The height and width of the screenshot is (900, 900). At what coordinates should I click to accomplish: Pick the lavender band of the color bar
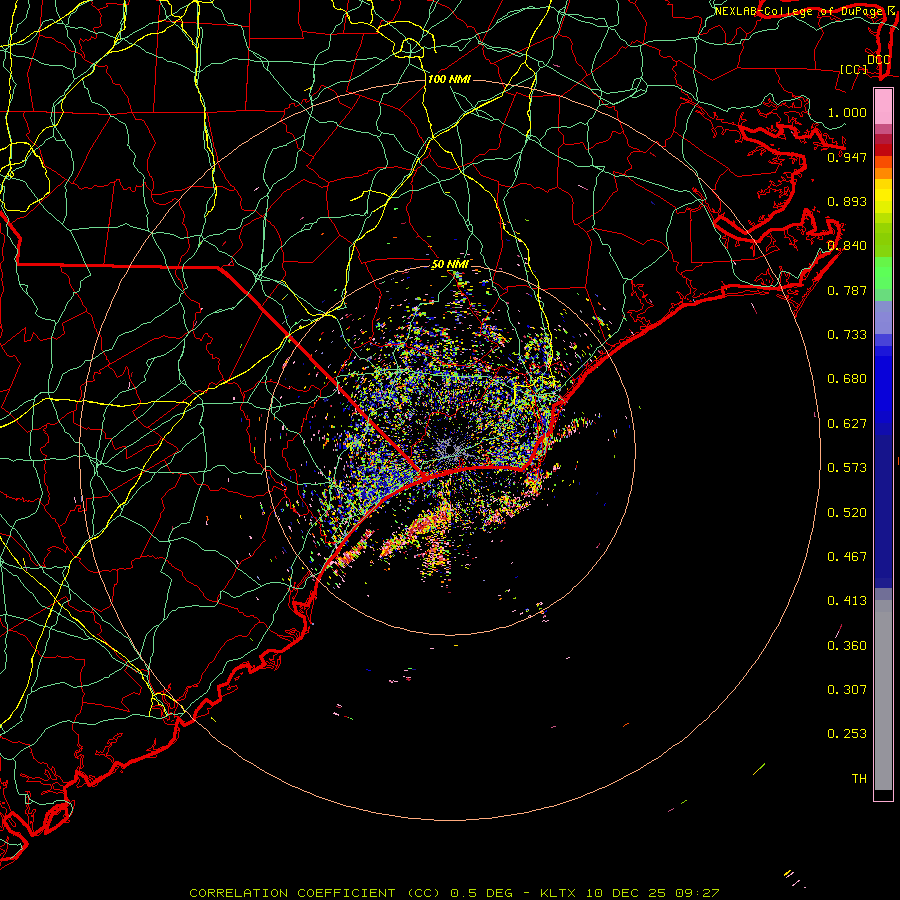[x=883, y=317]
